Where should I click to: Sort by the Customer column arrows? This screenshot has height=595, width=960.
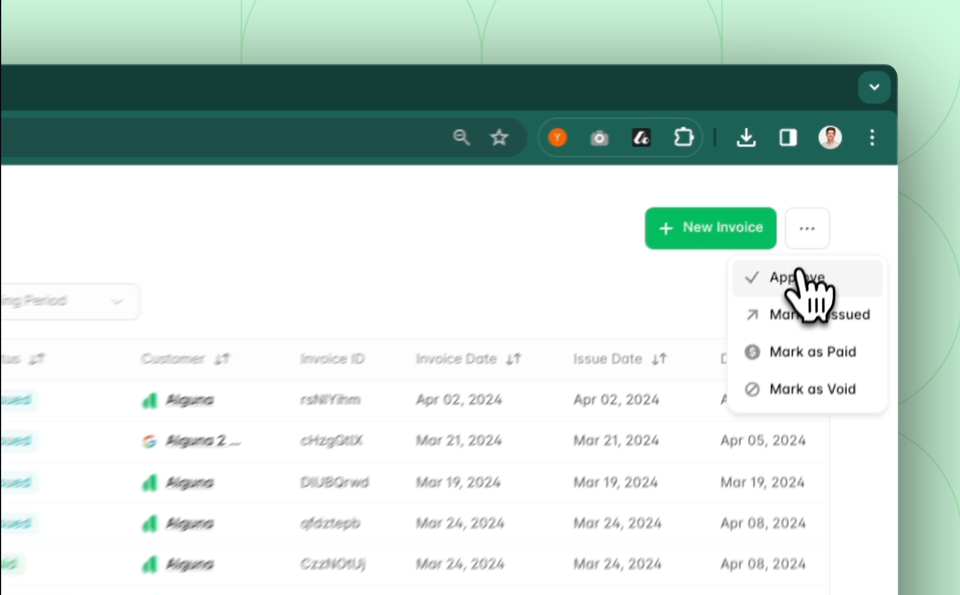click(222, 359)
